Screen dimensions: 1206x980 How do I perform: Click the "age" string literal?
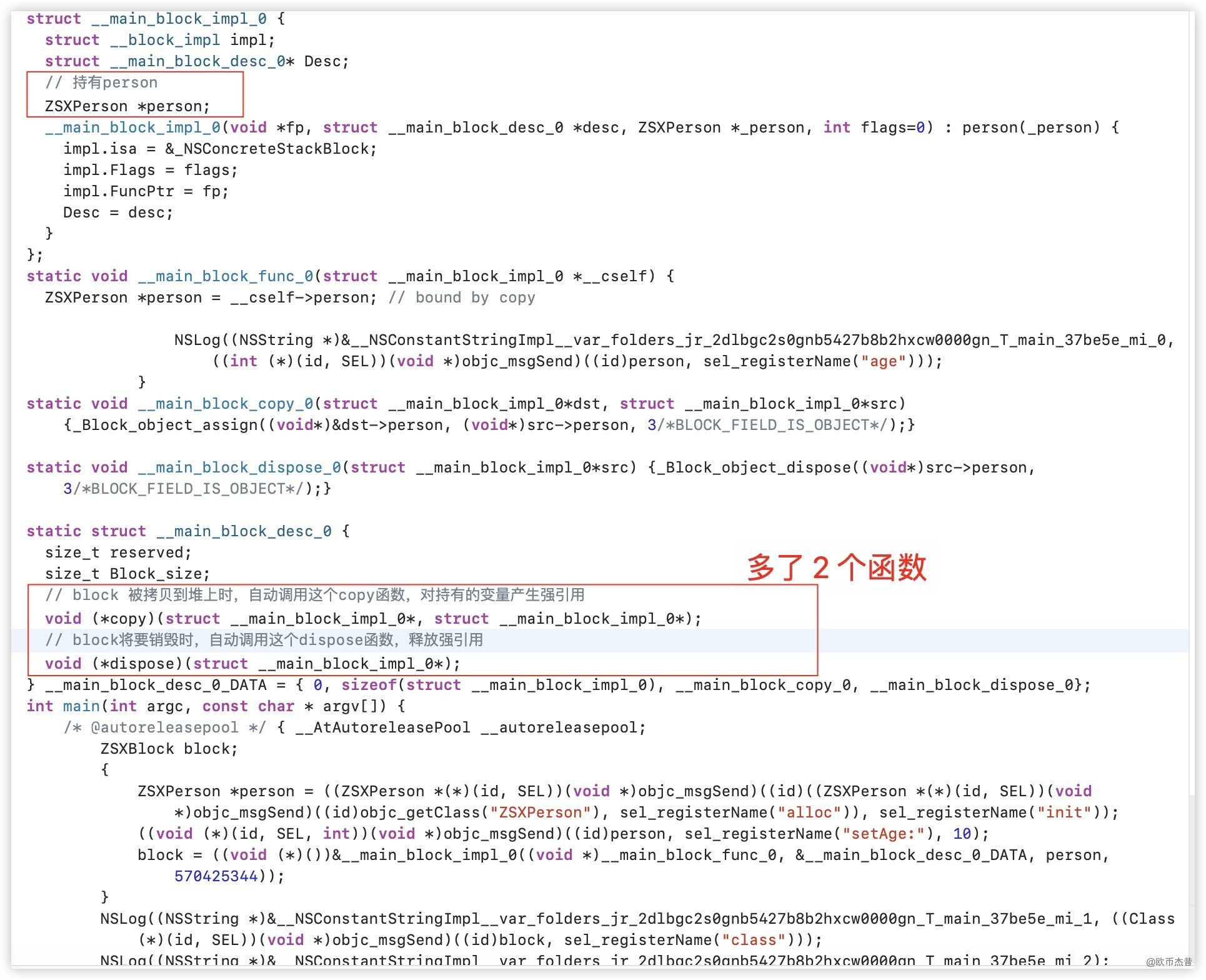883,361
